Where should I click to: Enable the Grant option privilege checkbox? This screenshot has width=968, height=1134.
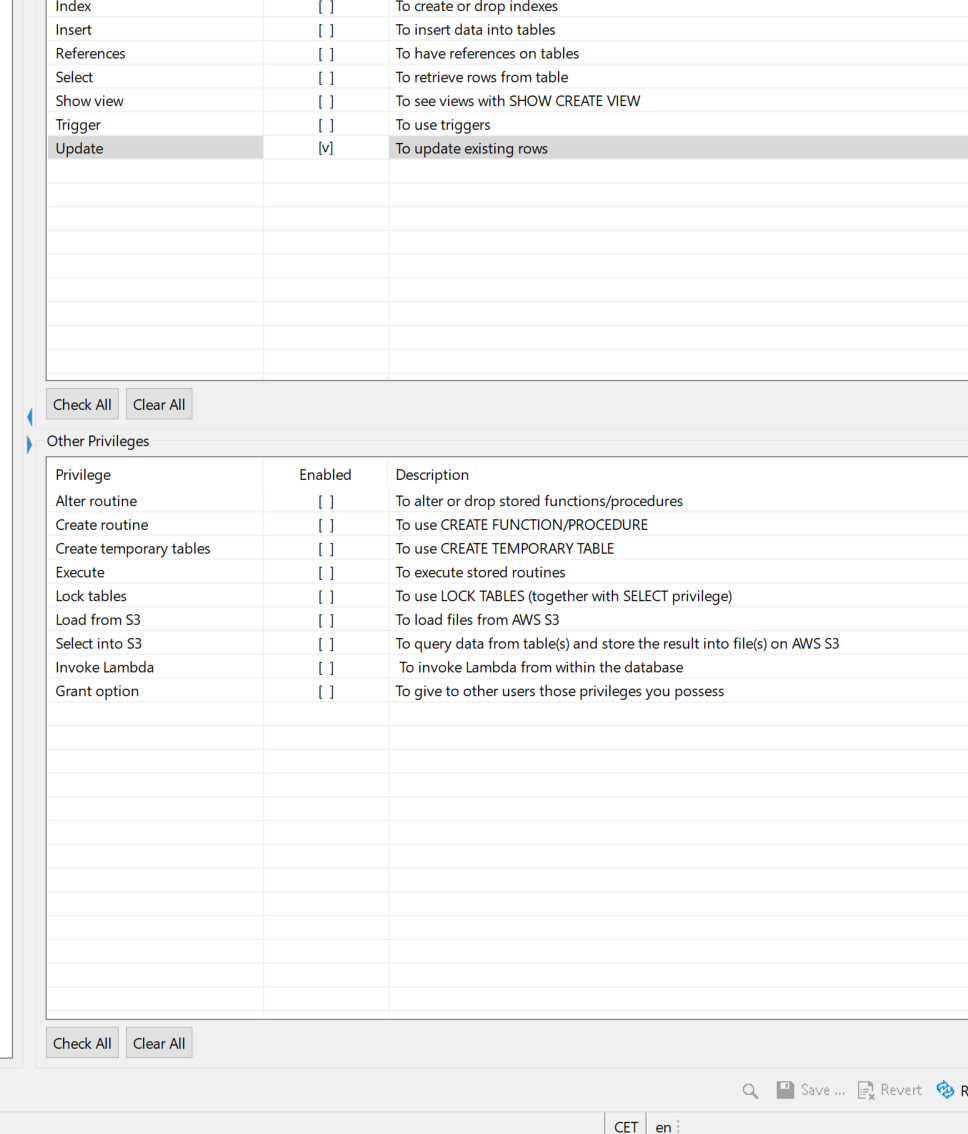tap(326, 691)
